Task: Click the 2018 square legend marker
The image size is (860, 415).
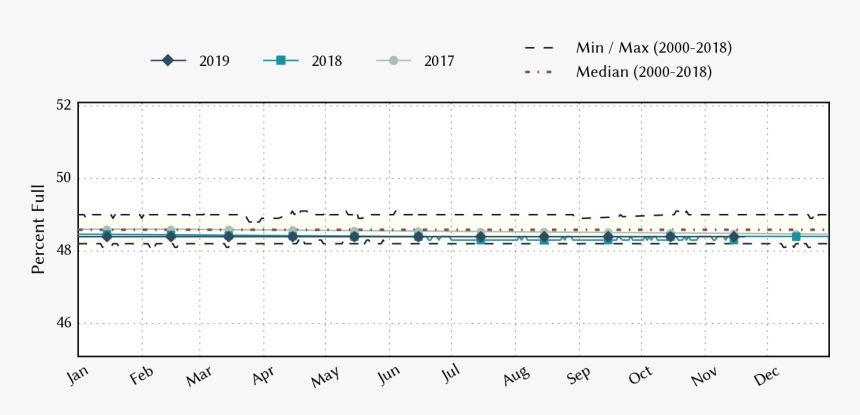Action: point(281,61)
